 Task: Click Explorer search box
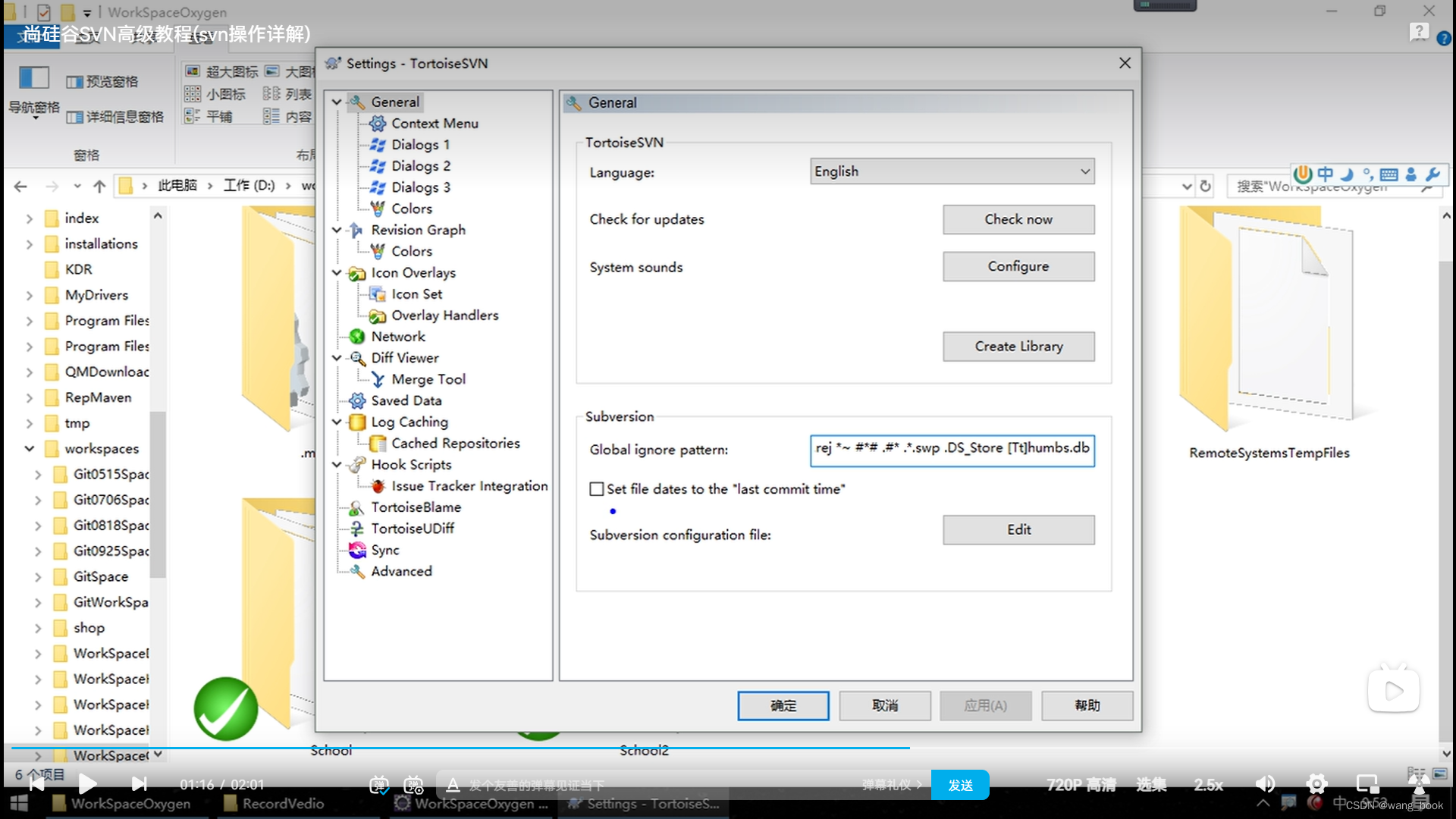click(1335, 186)
